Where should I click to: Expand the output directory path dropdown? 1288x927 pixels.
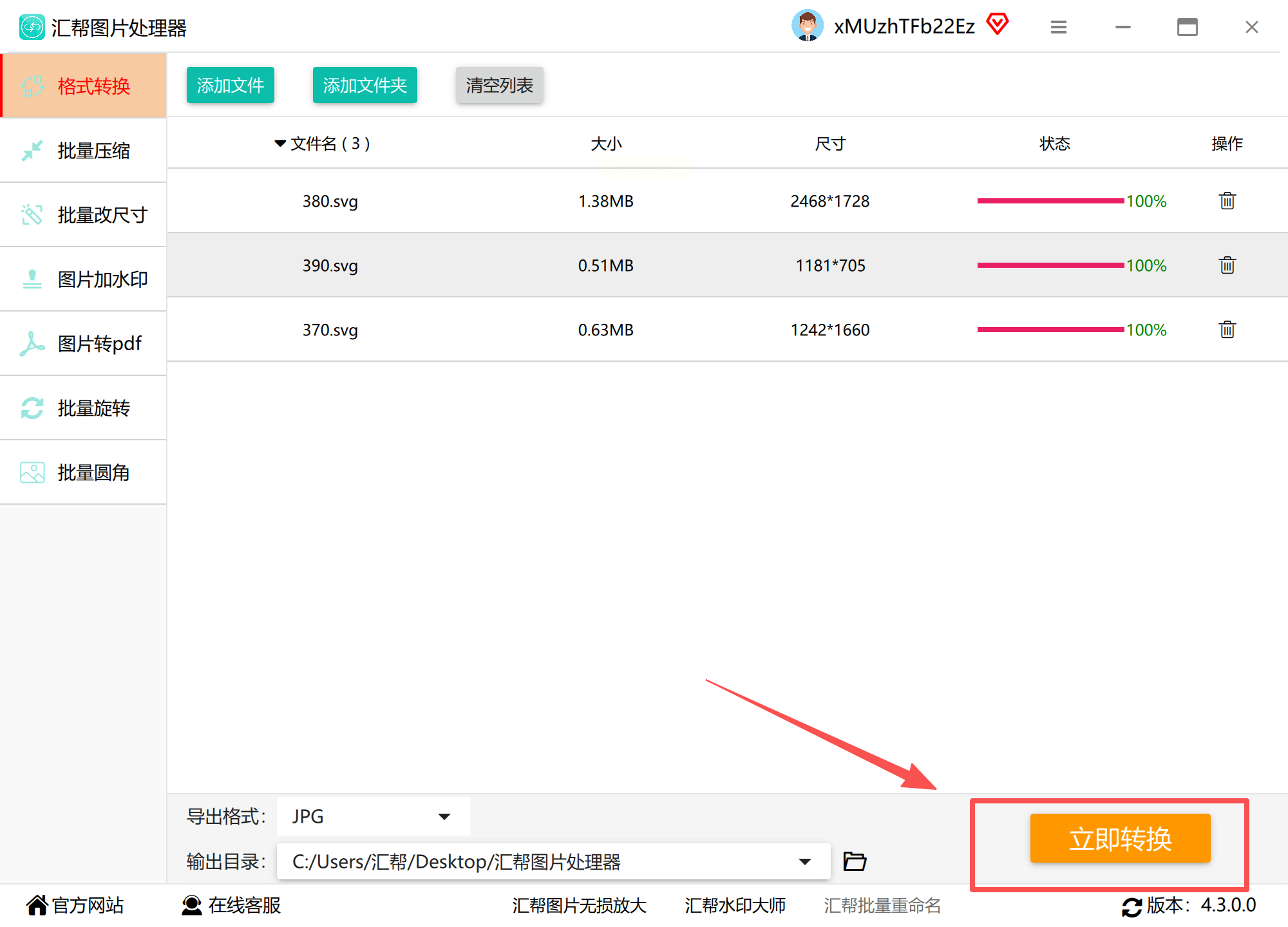(x=804, y=861)
